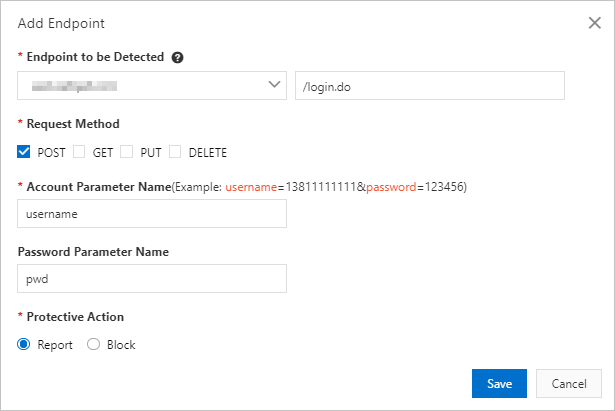Close the Add Endpoint dialog
Screen dimensions: 615x411
(x=595, y=23)
